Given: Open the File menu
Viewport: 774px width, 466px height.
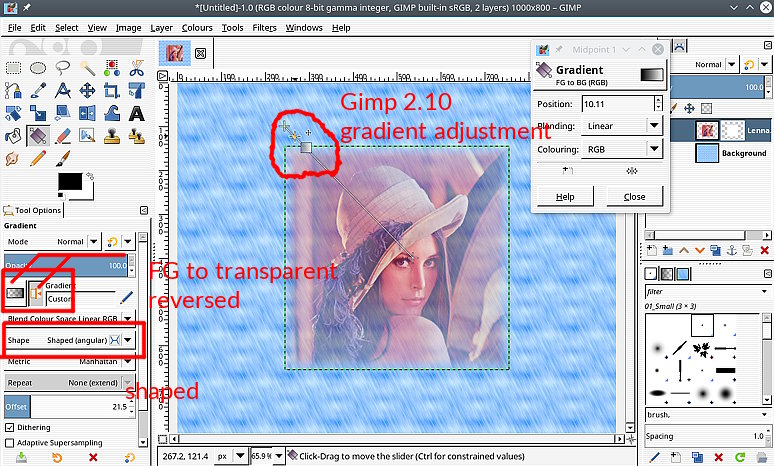Looking at the screenshot, I should click(14, 28).
